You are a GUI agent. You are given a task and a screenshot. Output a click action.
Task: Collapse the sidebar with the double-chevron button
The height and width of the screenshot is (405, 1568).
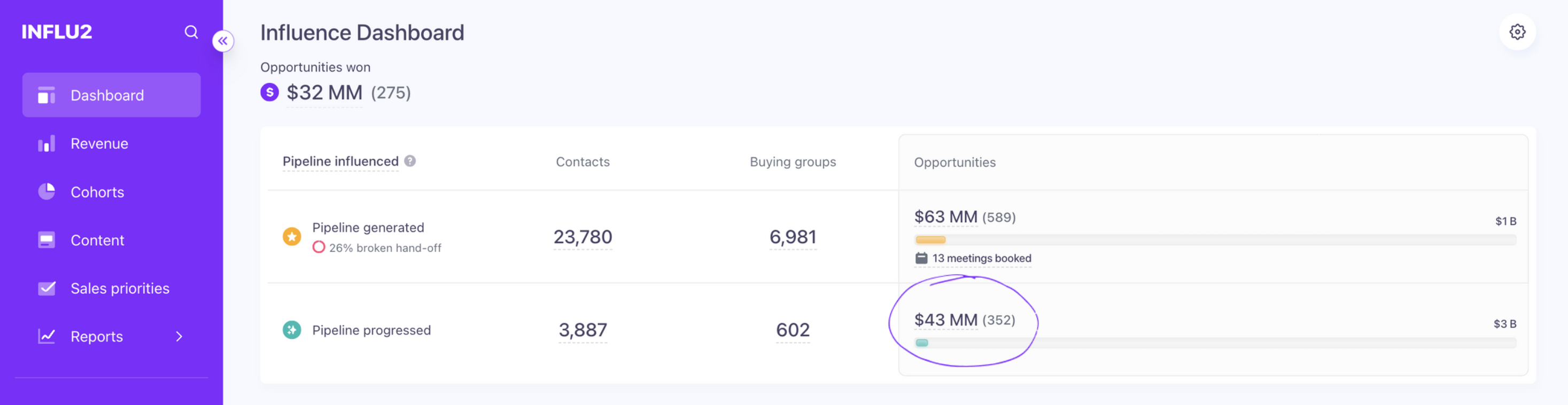tap(223, 41)
